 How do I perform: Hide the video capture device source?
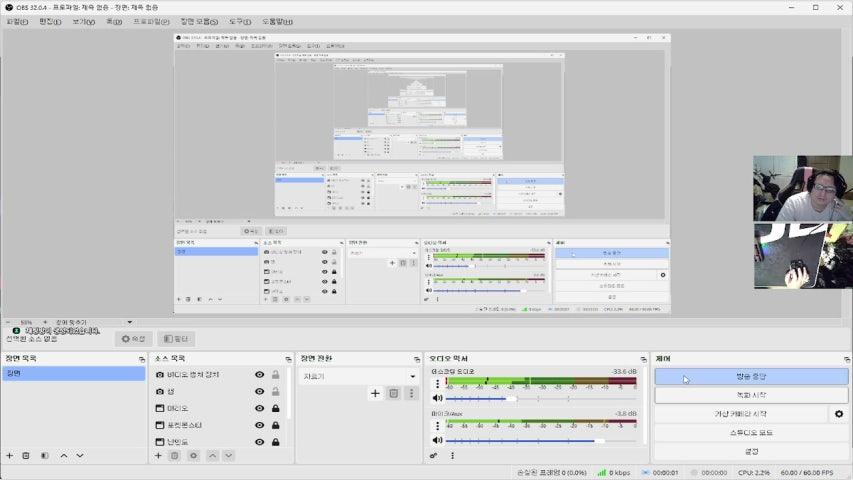point(259,375)
